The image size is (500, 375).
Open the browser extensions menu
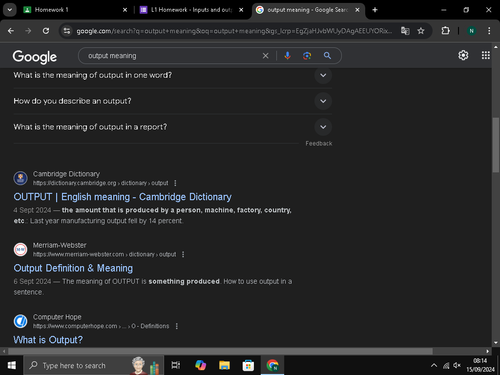point(445,31)
